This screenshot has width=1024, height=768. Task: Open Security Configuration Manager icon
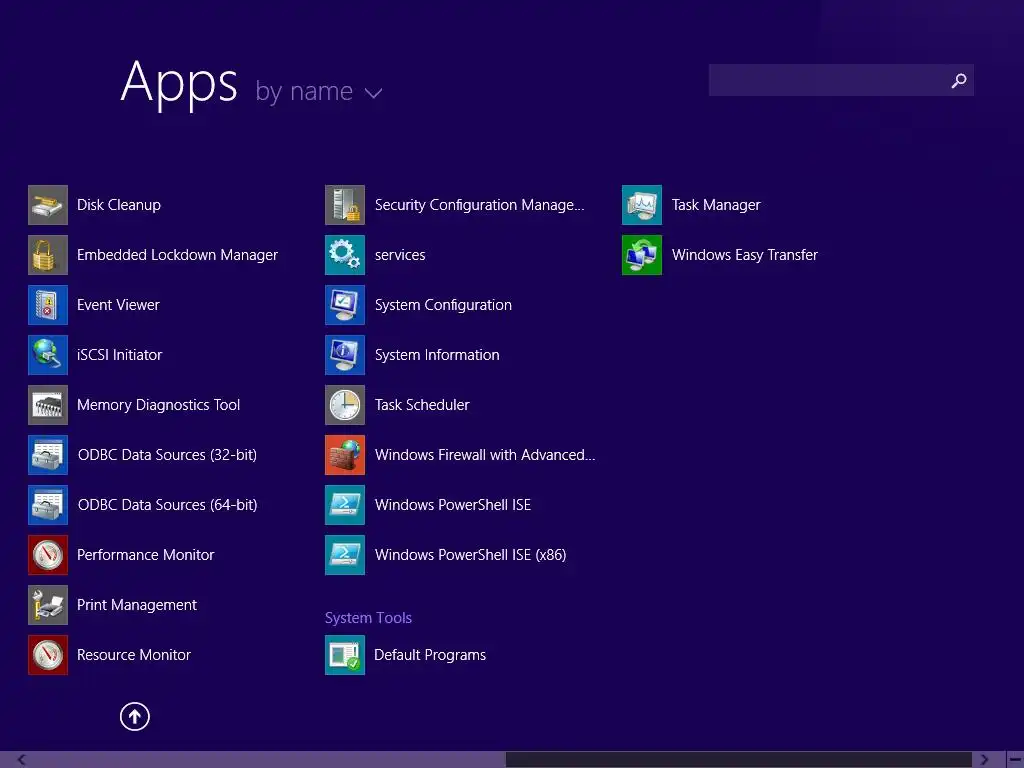click(x=345, y=205)
